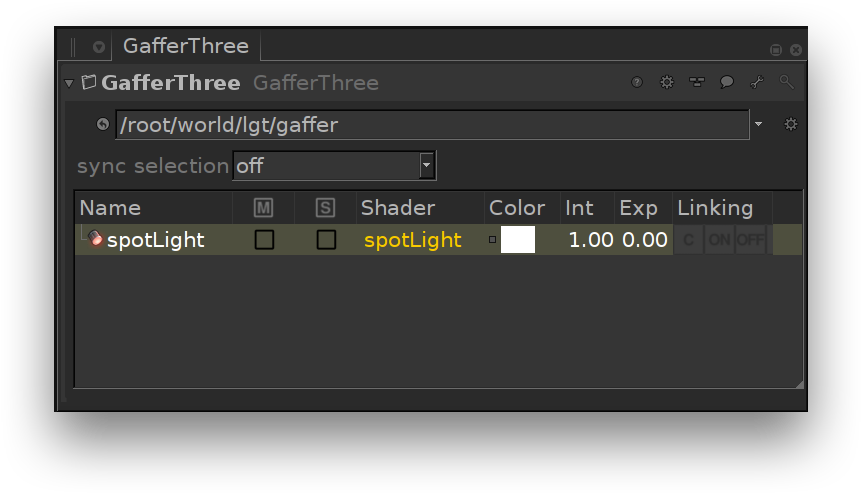Select the GafferThree tab
Image resolution: width=862 pixels, height=494 pixels.
click(x=186, y=46)
